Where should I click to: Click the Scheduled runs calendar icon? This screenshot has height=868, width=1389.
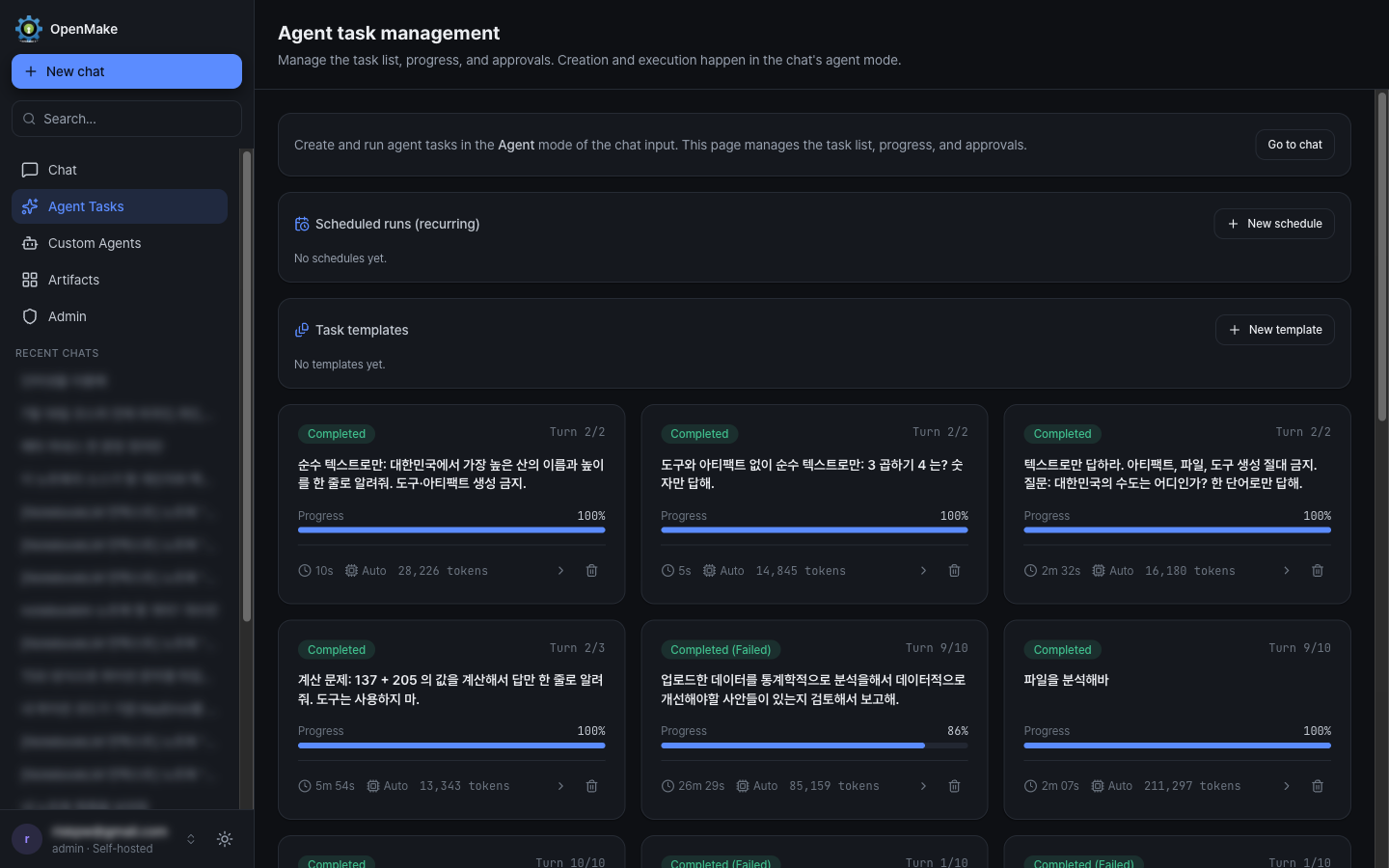(x=302, y=224)
